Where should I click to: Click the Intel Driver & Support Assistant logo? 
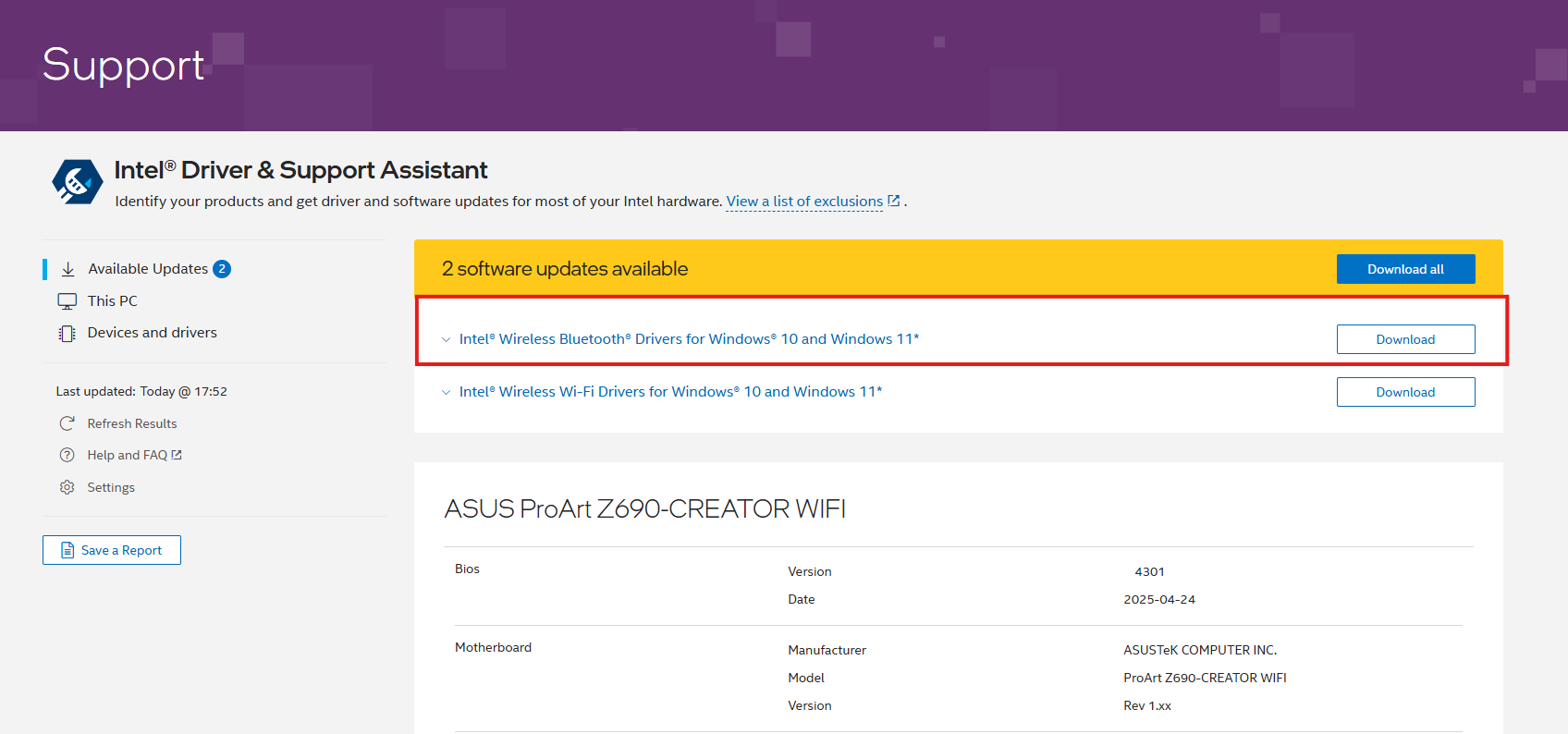click(x=78, y=181)
